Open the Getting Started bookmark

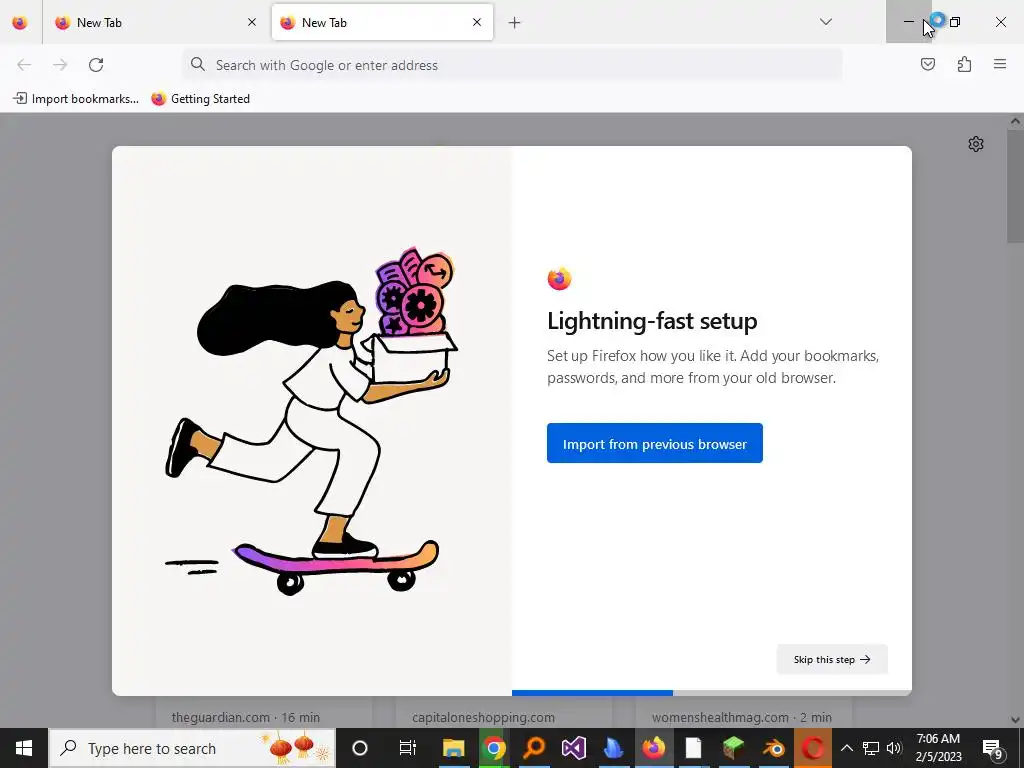(200, 99)
